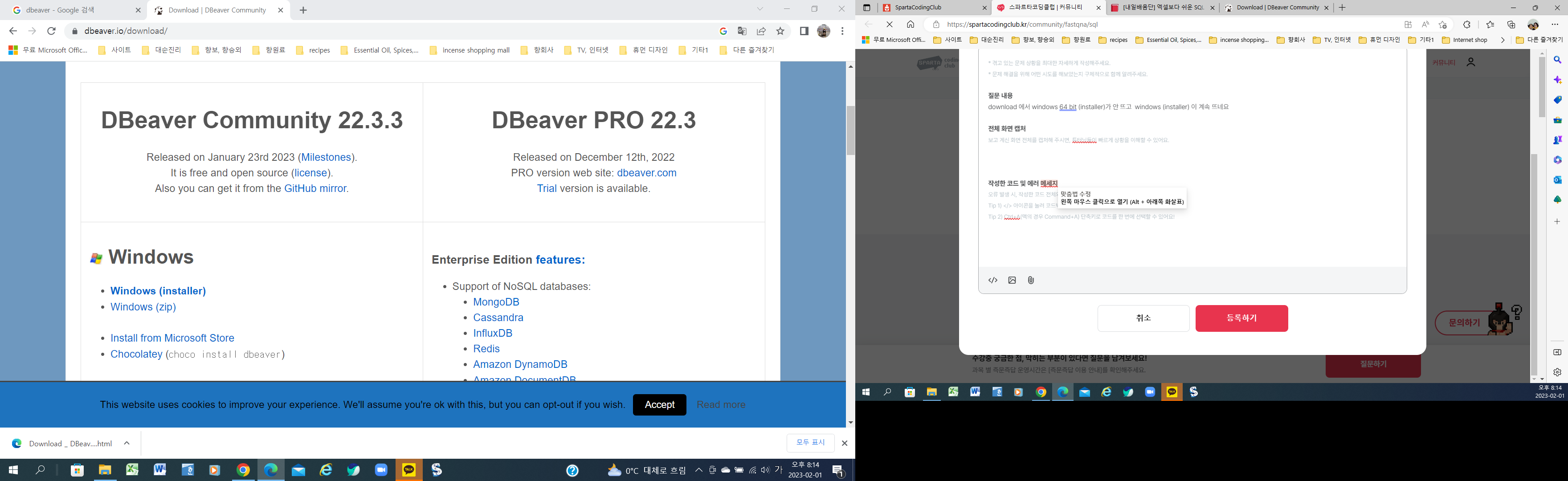Open the 다른 즐겨찾기 folder in Chrome
The width and height of the screenshot is (1568, 481).
coord(747,50)
